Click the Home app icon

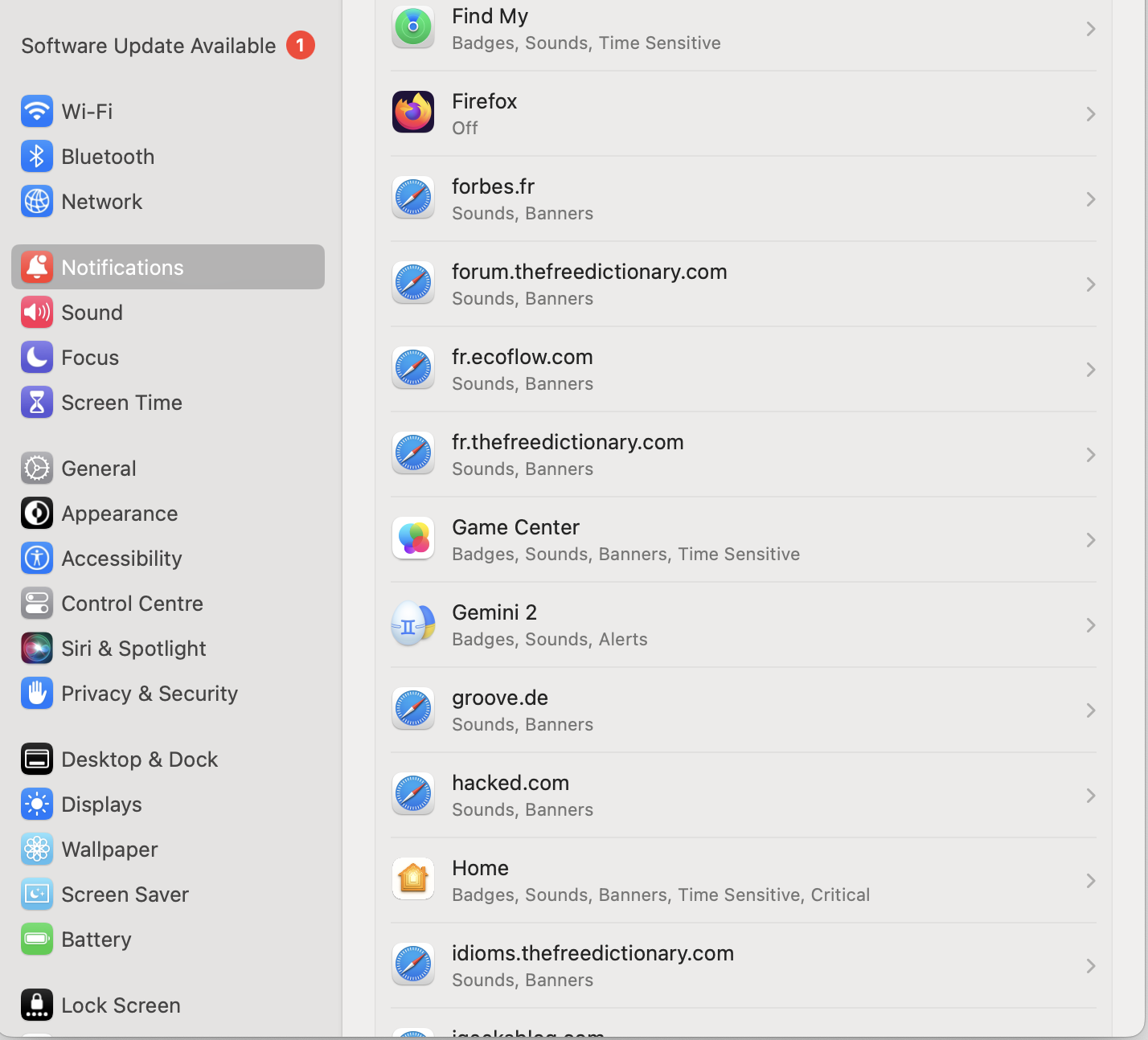413,879
